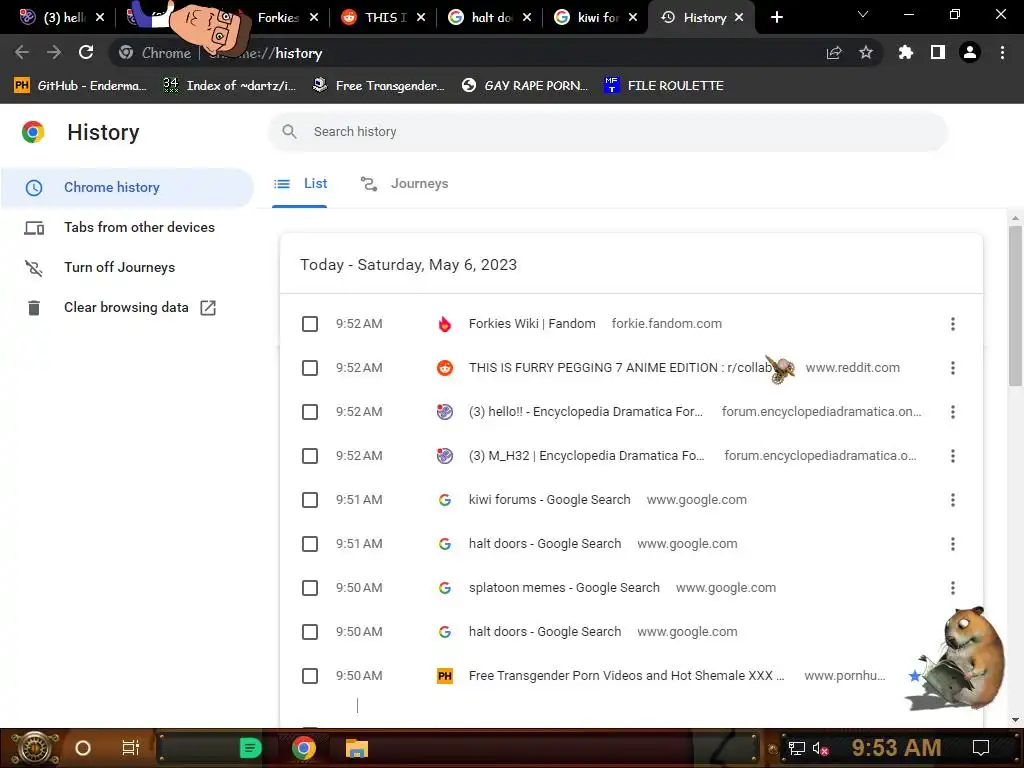Open actions menu for splatoon memes entry
This screenshot has width=1024, height=768.
click(x=953, y=588)
